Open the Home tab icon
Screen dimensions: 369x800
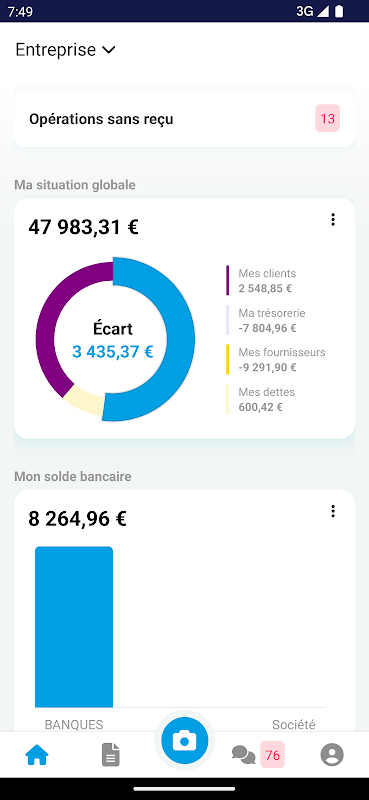tap(37, 755)
